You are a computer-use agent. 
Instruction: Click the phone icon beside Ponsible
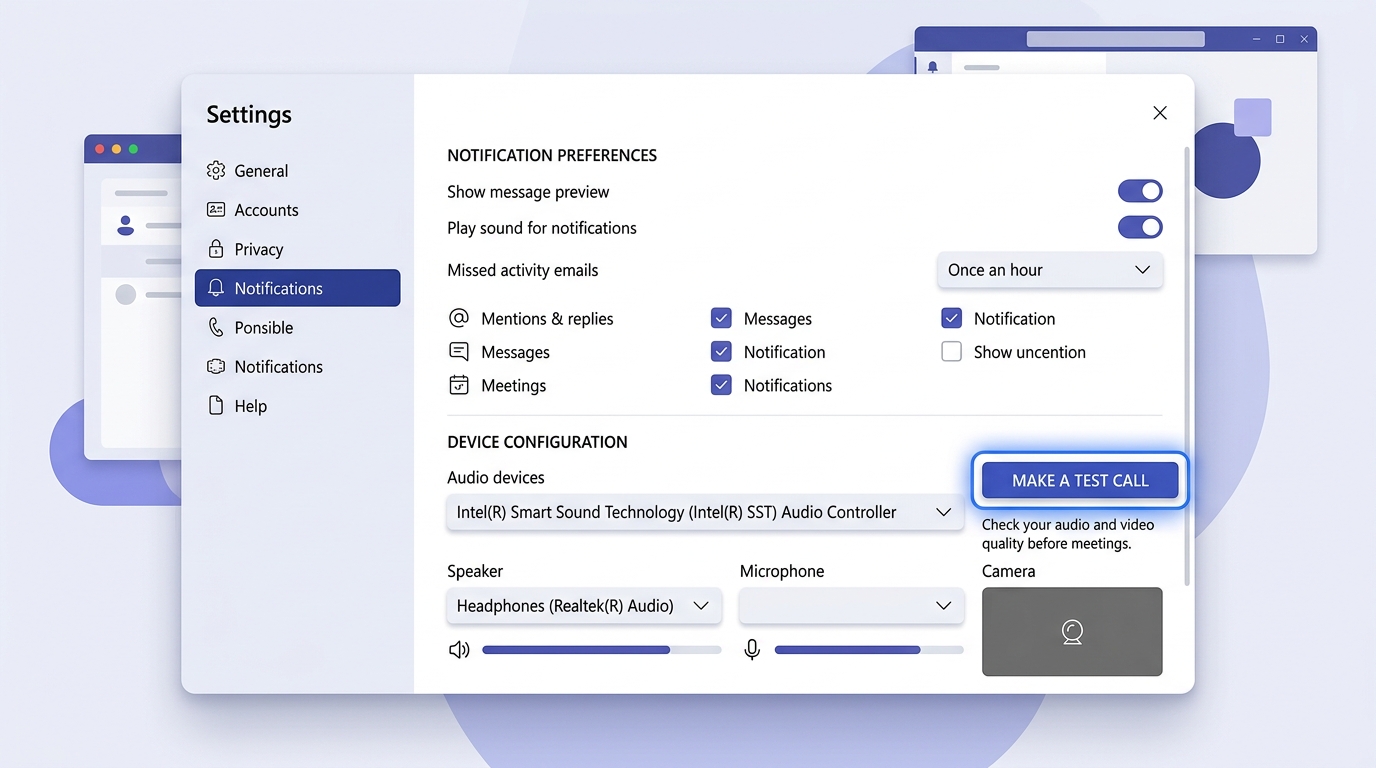[215, 327]
